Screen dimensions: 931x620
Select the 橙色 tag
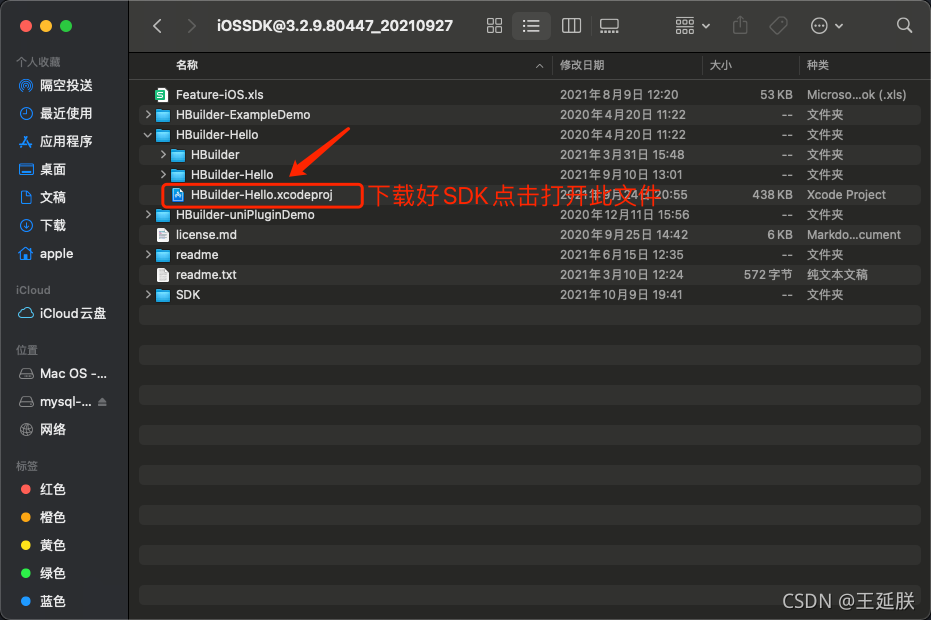click(43, 517)
